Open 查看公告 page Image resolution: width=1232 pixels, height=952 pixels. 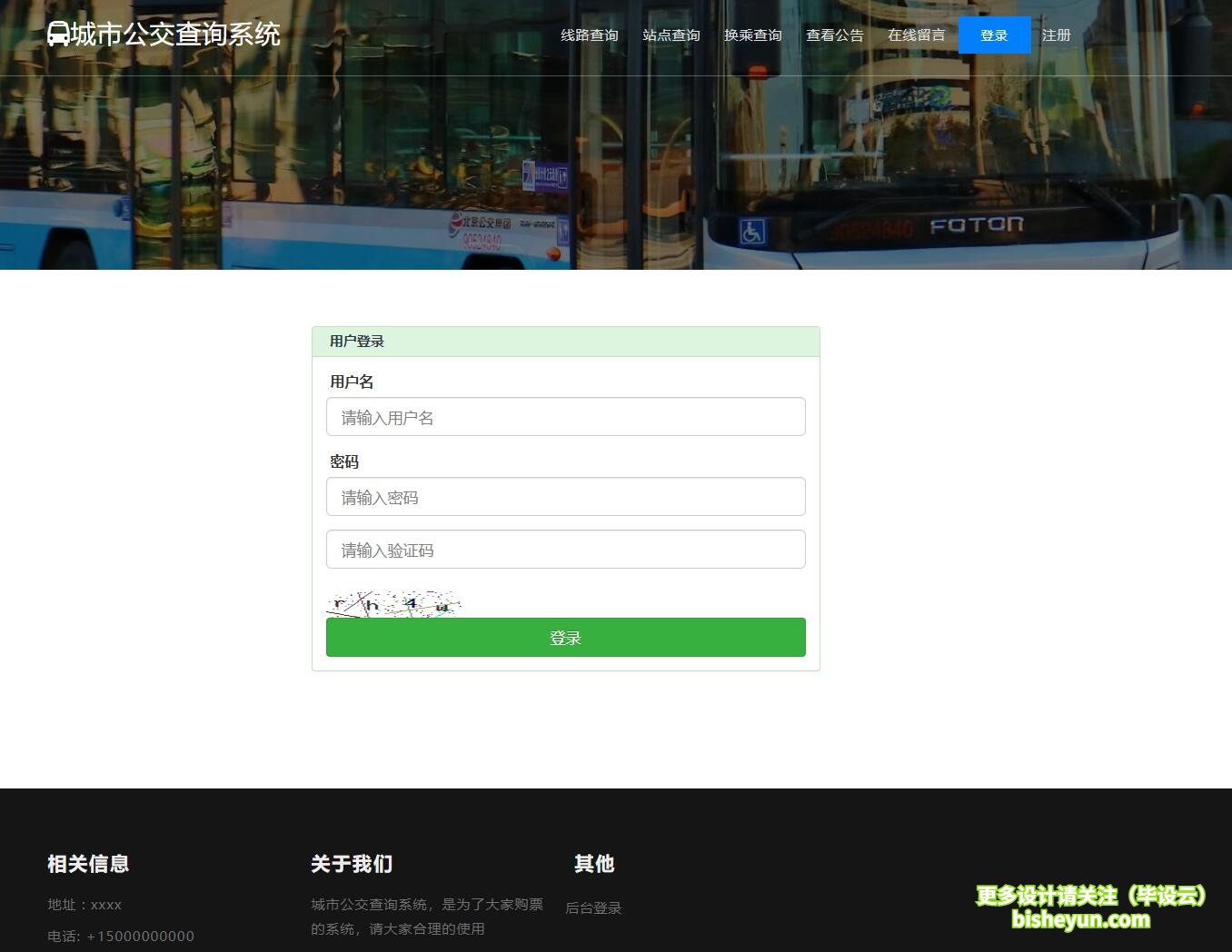point(834,35)
